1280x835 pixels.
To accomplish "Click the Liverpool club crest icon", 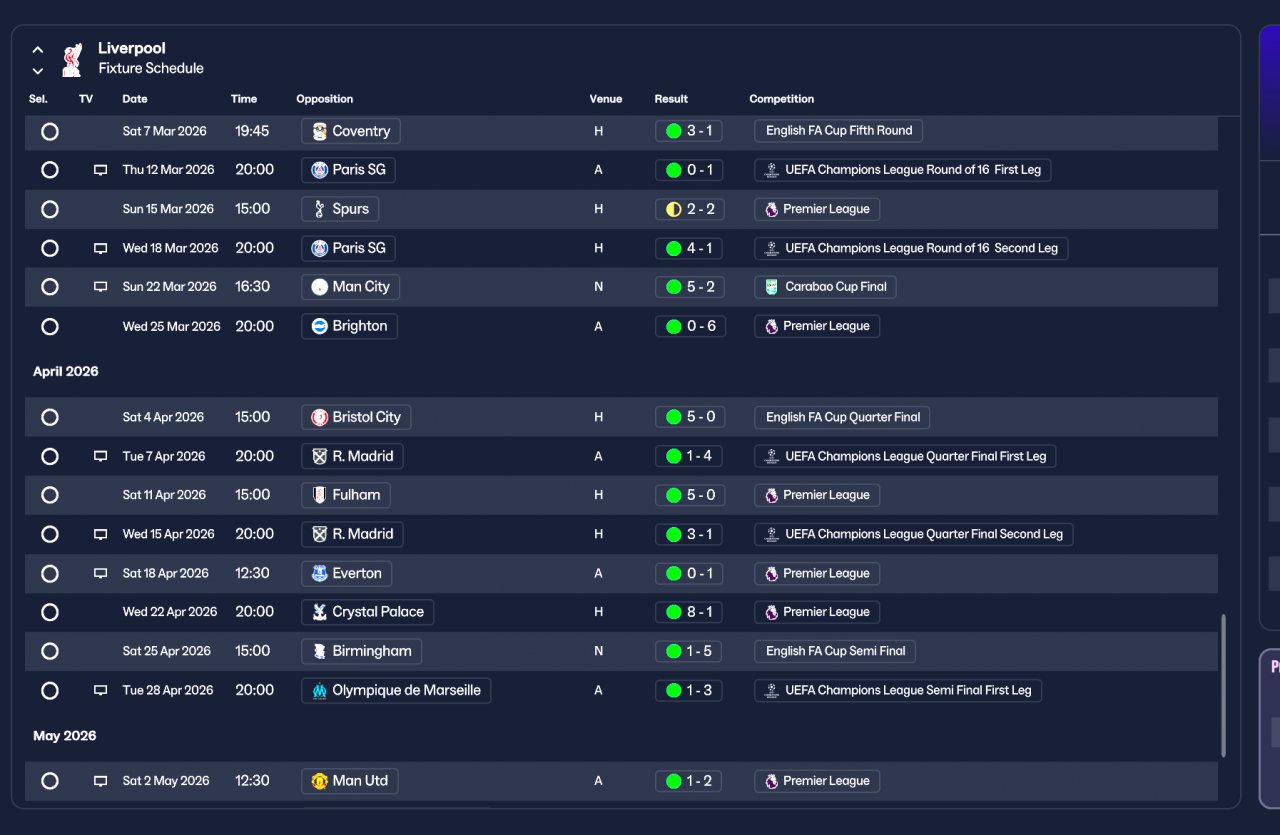I will 71,59.
